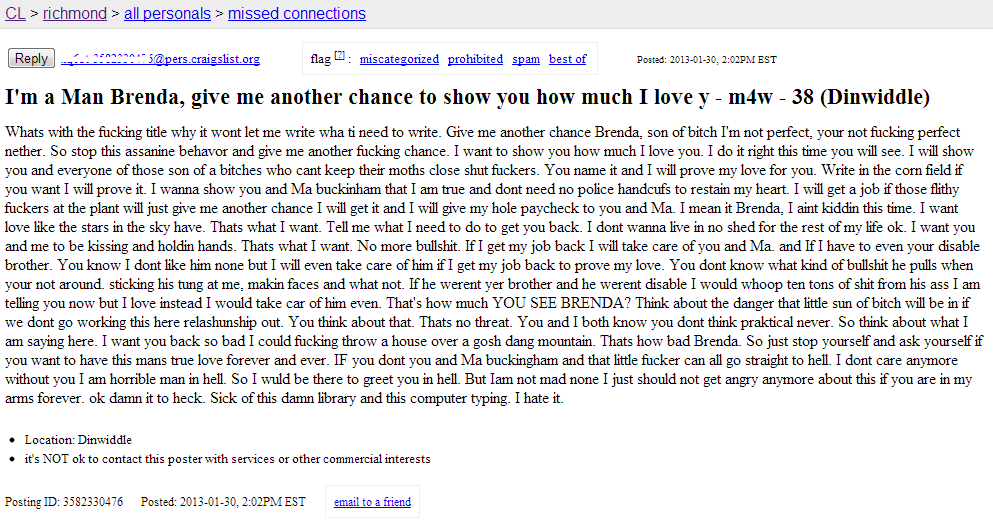Click the Reply button
993x531 pixels.
(x=31, y=58)
